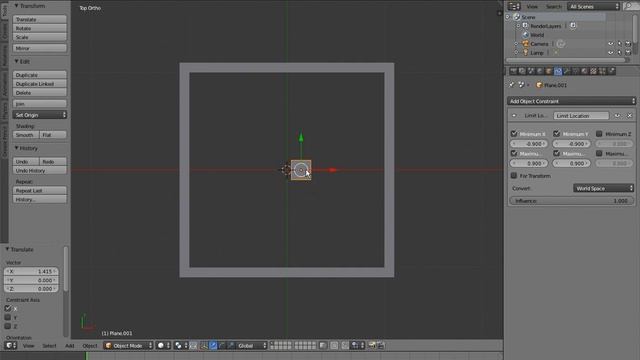Open the Add menu in 3D view header
The height and width of the screenshot is (360, 640).
click(x=69, y=346)
